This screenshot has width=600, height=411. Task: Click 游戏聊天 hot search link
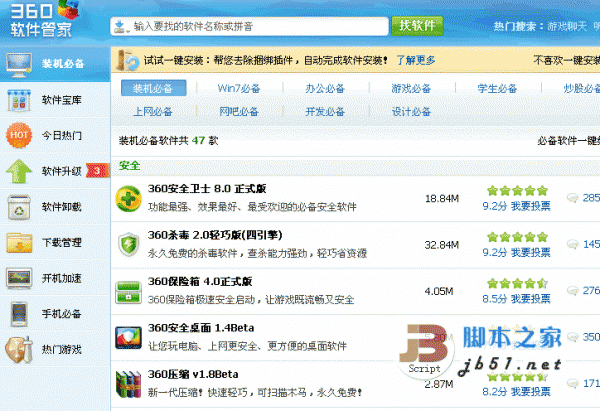(x=567, y=26)
